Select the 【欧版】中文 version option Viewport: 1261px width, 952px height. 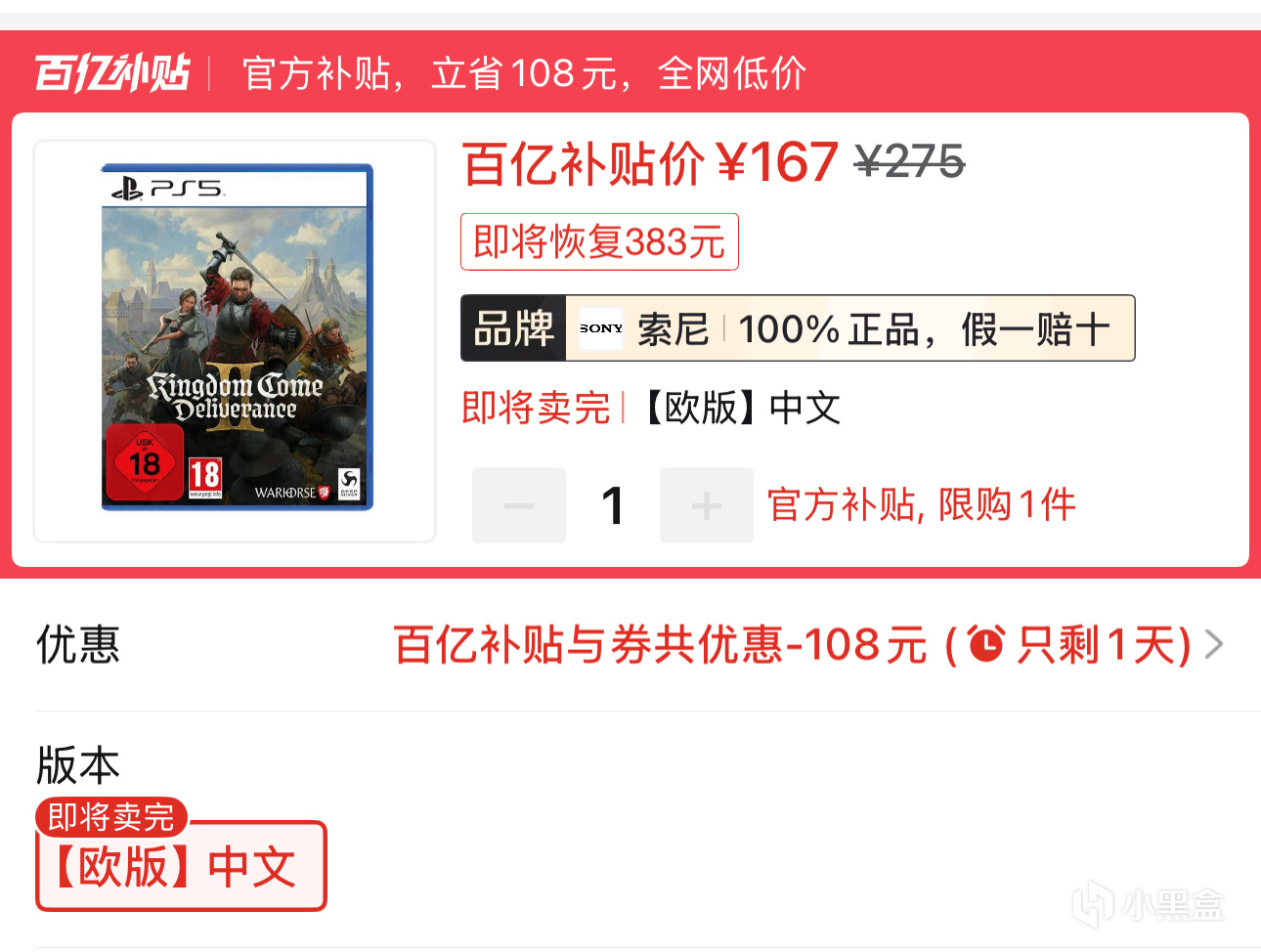(x=181, y=867)
